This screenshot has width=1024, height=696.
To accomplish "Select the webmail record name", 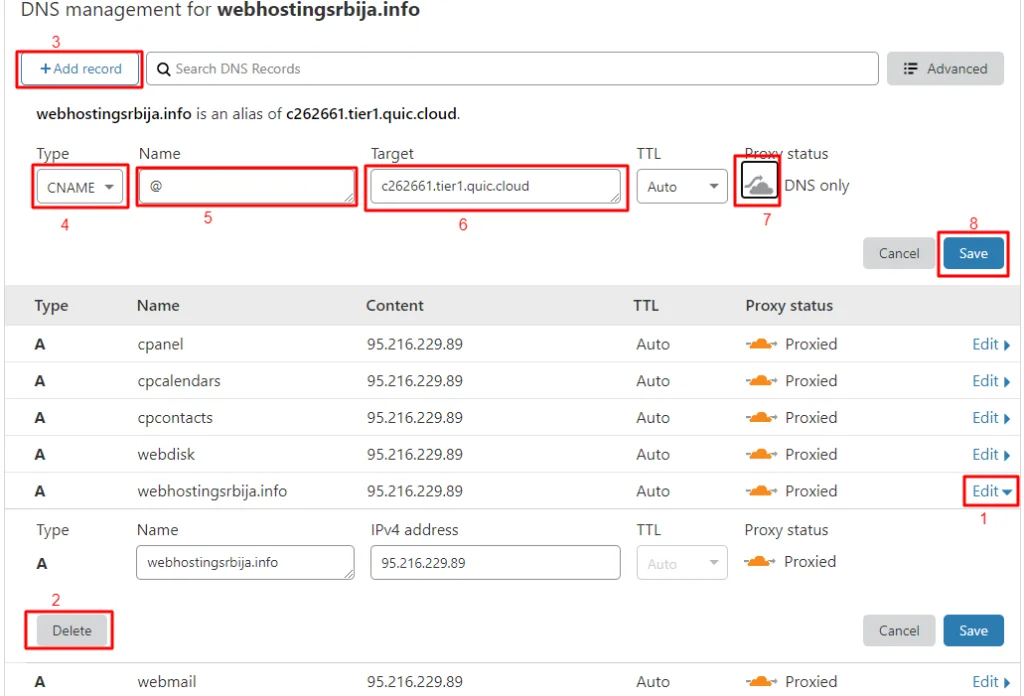I will [x=167, y=682].
